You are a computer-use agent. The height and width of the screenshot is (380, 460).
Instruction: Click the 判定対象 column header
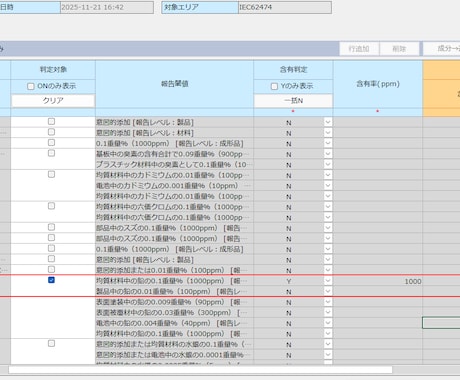[53, 69]
